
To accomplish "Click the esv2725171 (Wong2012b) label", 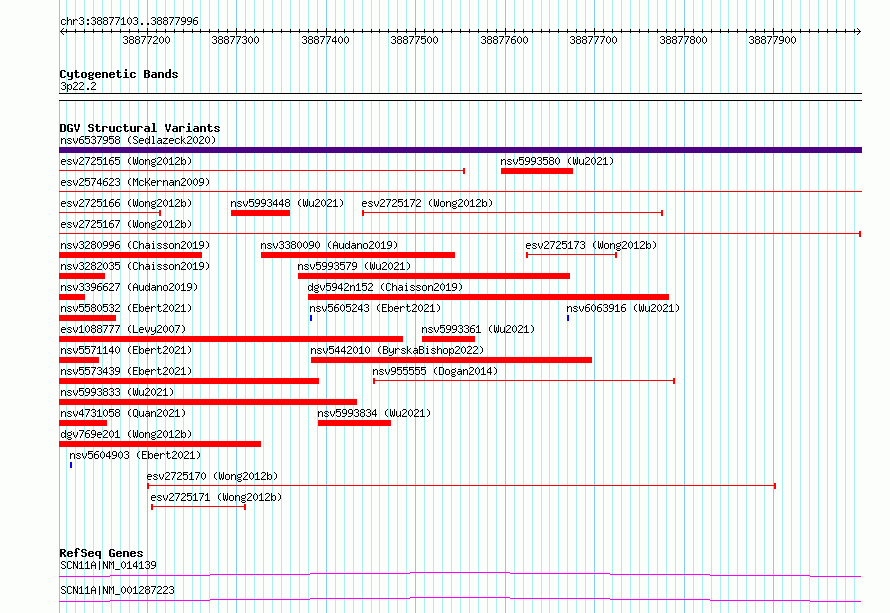I will point(216,497).
